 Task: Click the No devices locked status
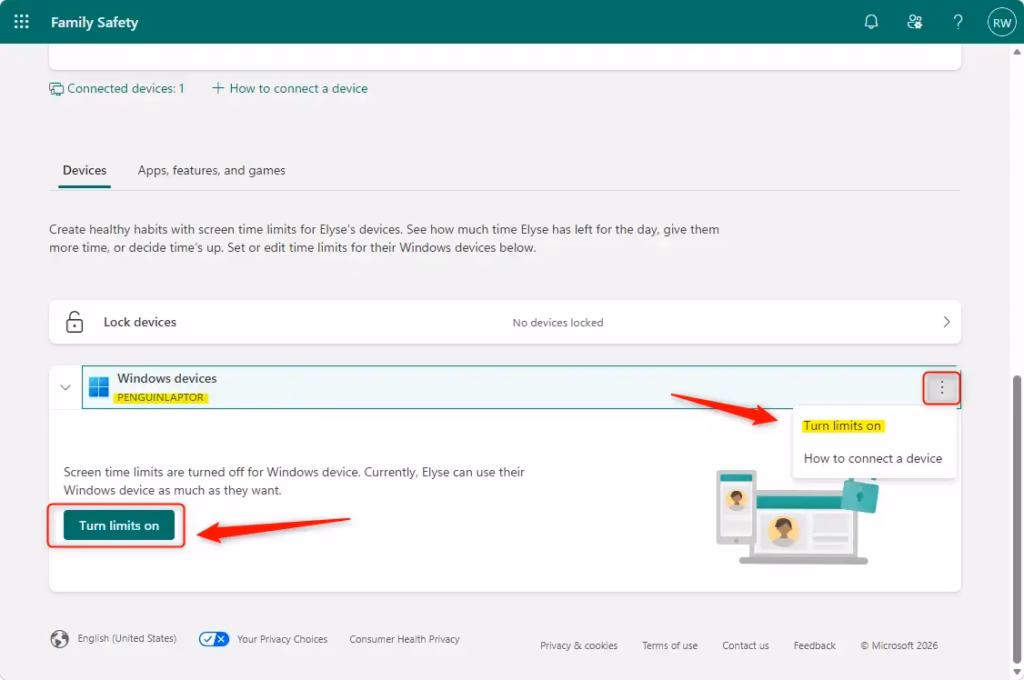coord(558,322)
